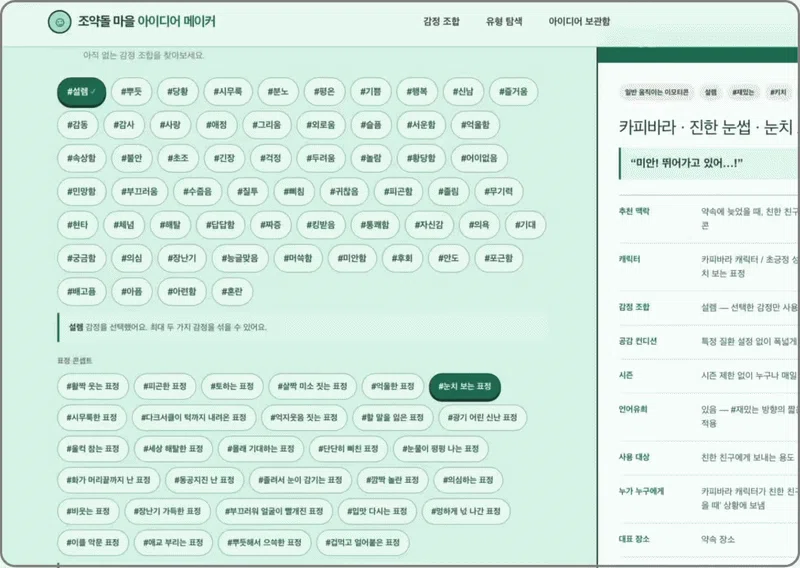Viewport: 800px width, 568px height.
Task: Enable the #기쁨 emotion chip
Action: pyautogui.click(x=371, y=92)
